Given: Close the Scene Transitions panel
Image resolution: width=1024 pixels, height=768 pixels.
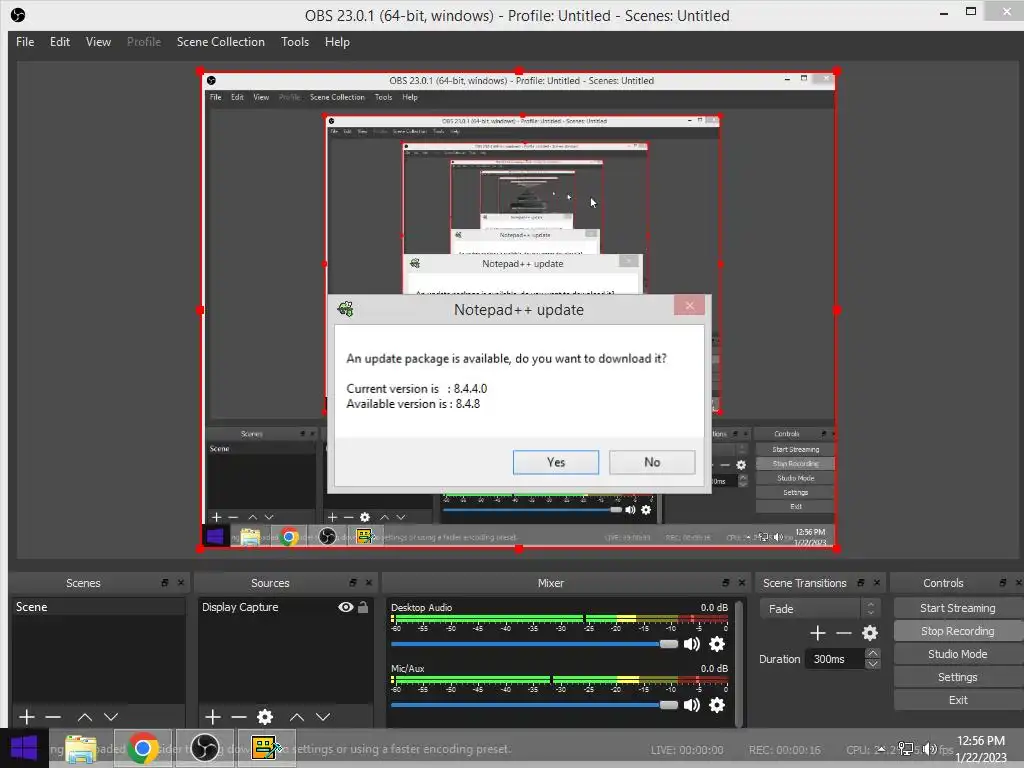Looking at the screenshot, I should (x=877, y=583).
